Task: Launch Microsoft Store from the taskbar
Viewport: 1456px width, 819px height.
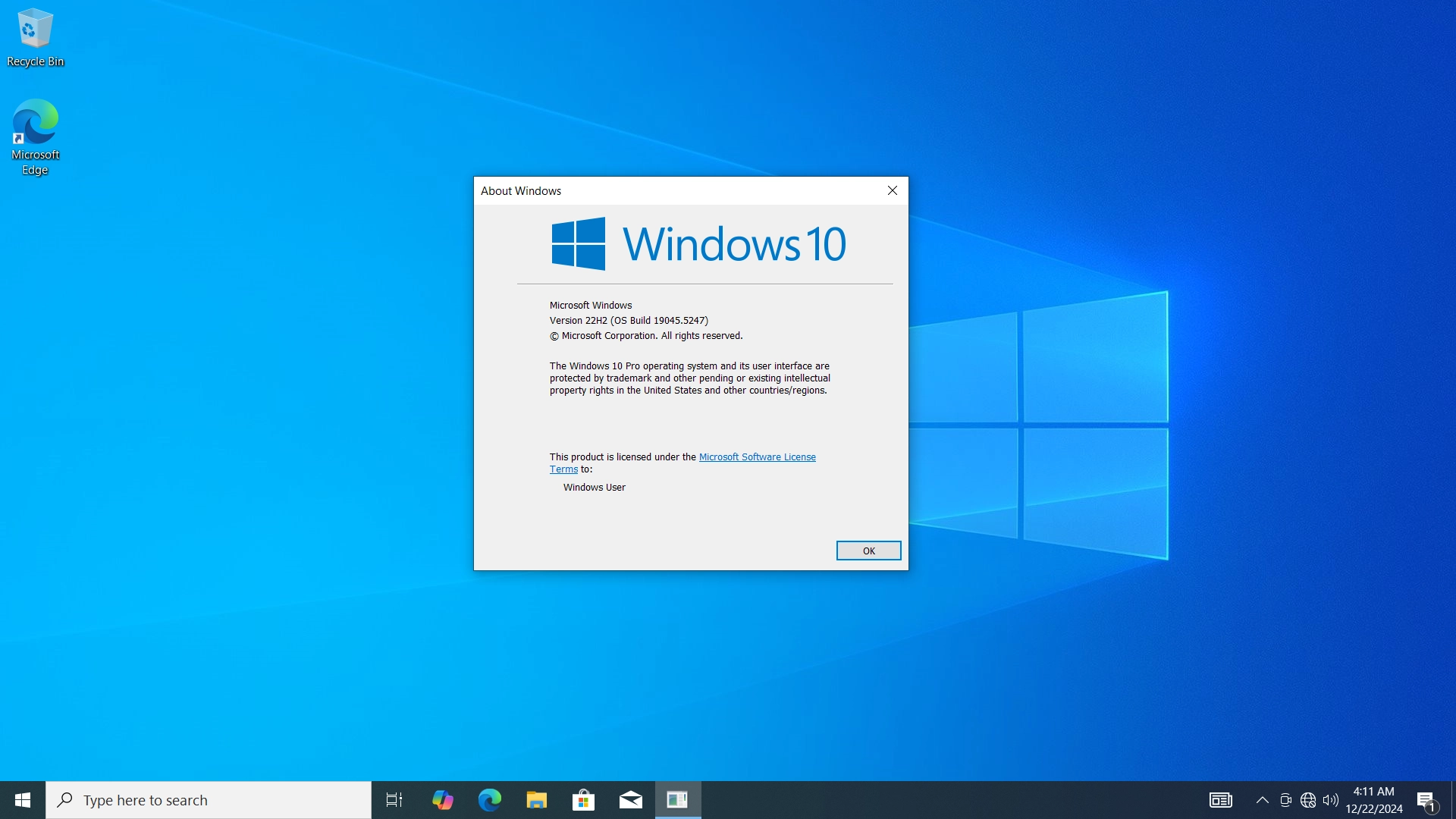Action: point(583,800)
